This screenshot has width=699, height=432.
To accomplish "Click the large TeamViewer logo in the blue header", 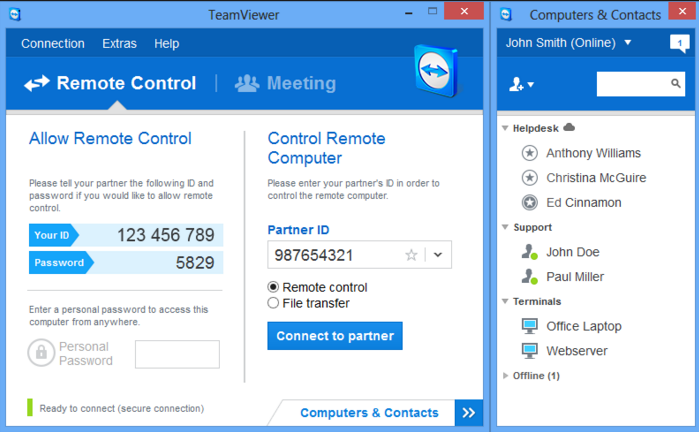I will [436, 71].
